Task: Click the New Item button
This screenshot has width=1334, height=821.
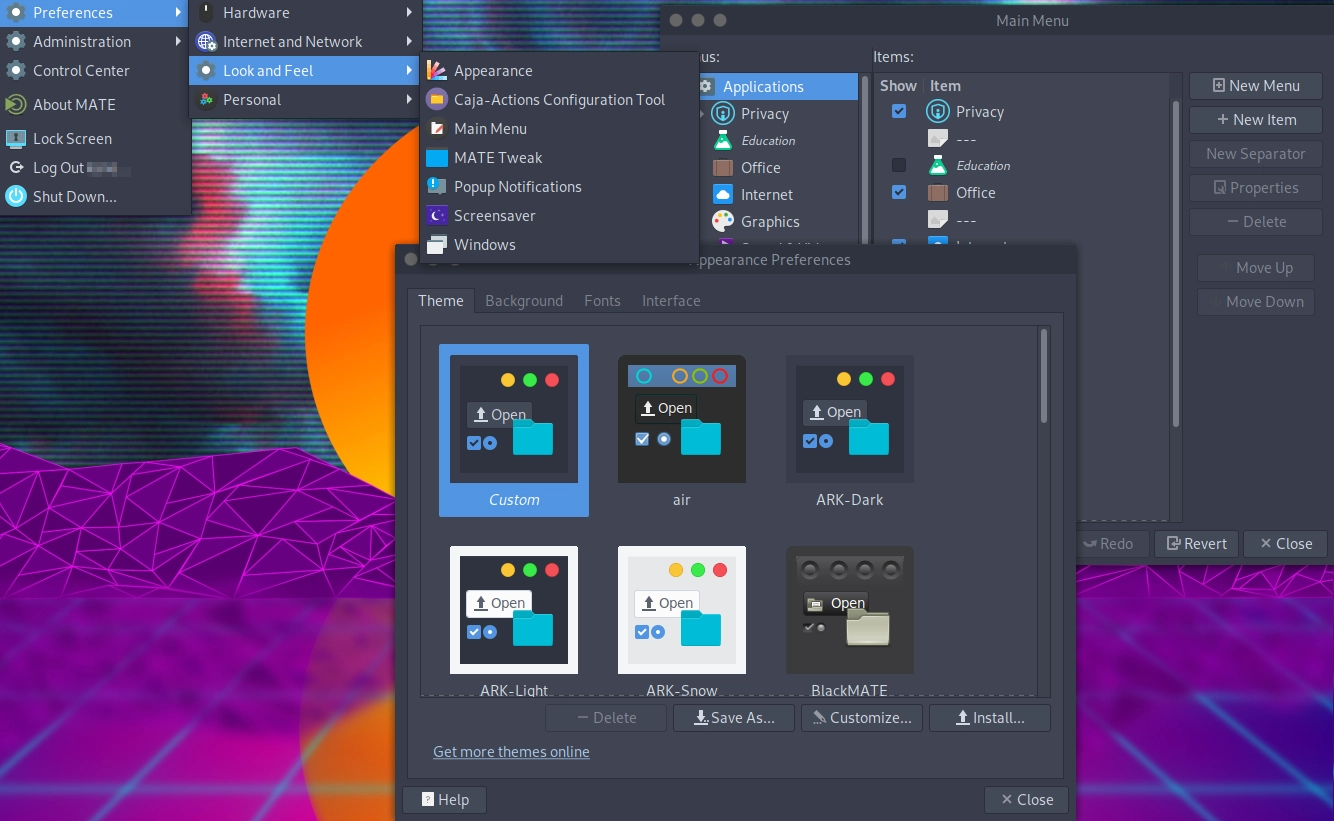Action: pos(1256,120)
